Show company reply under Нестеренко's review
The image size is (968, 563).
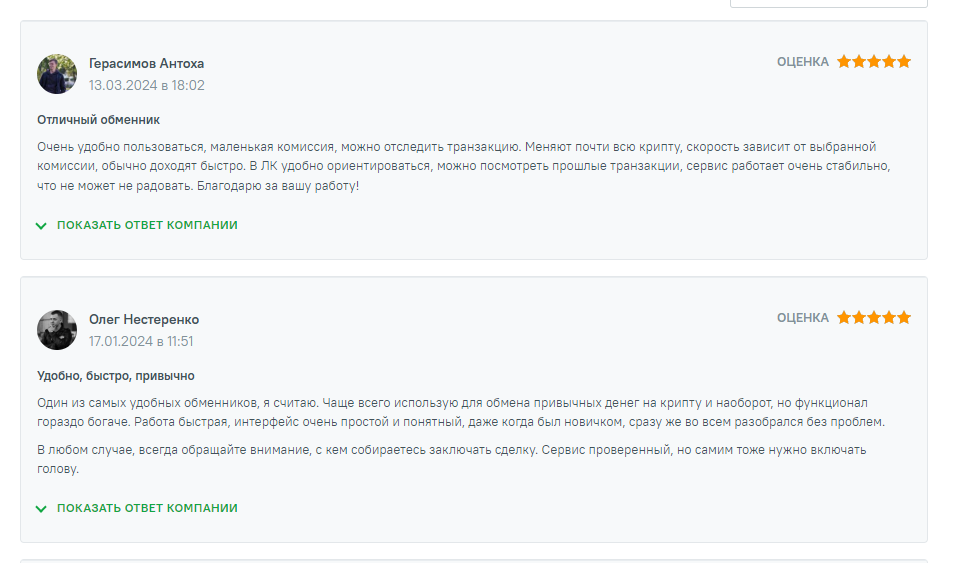tap(137, 508)
